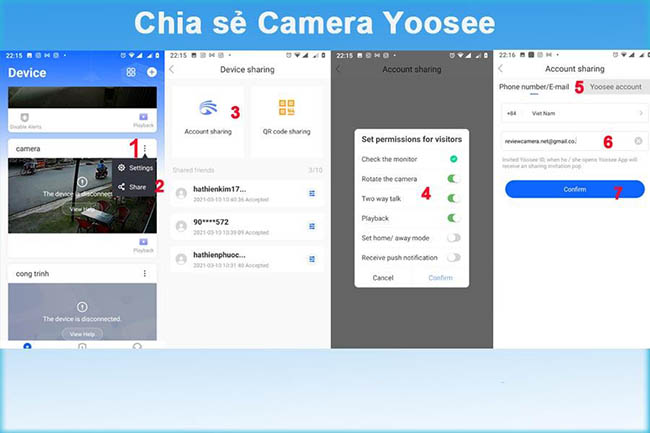The width and height of the screenshot is (650, 433).
Task: Toggle Two way talk permission
Action: [454, 198]
